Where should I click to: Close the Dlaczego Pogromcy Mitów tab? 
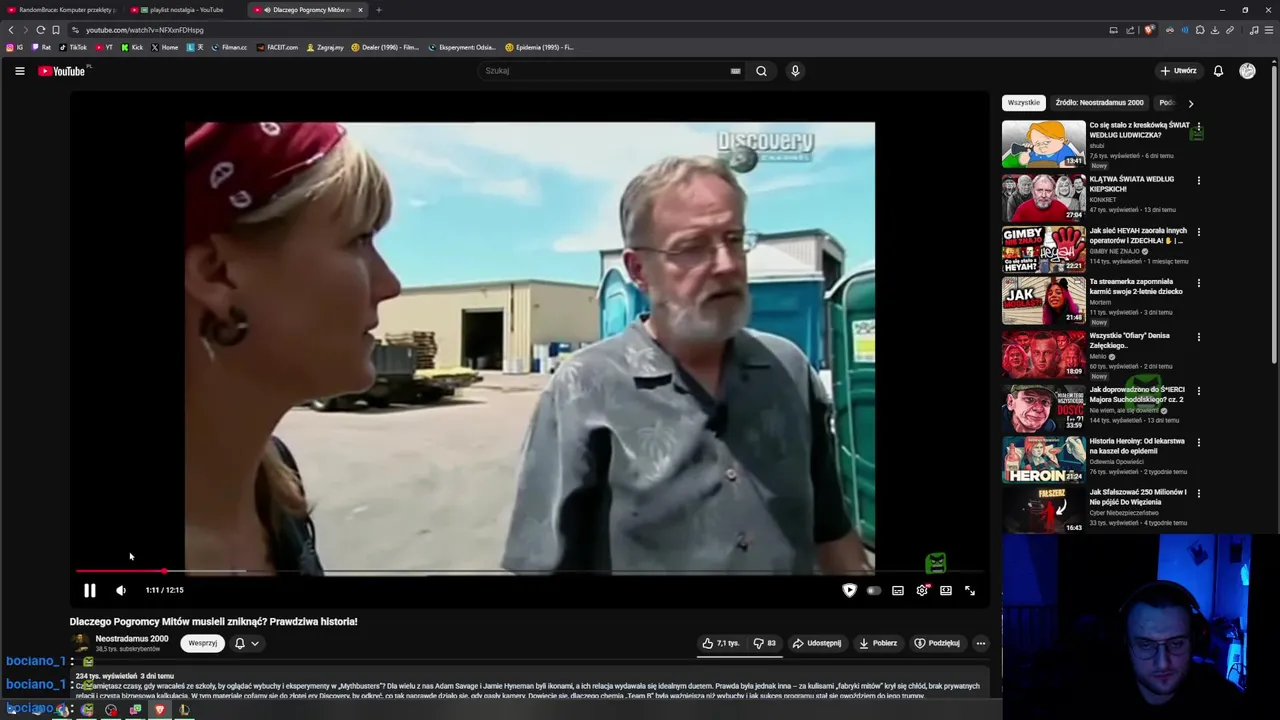[360, 10]
